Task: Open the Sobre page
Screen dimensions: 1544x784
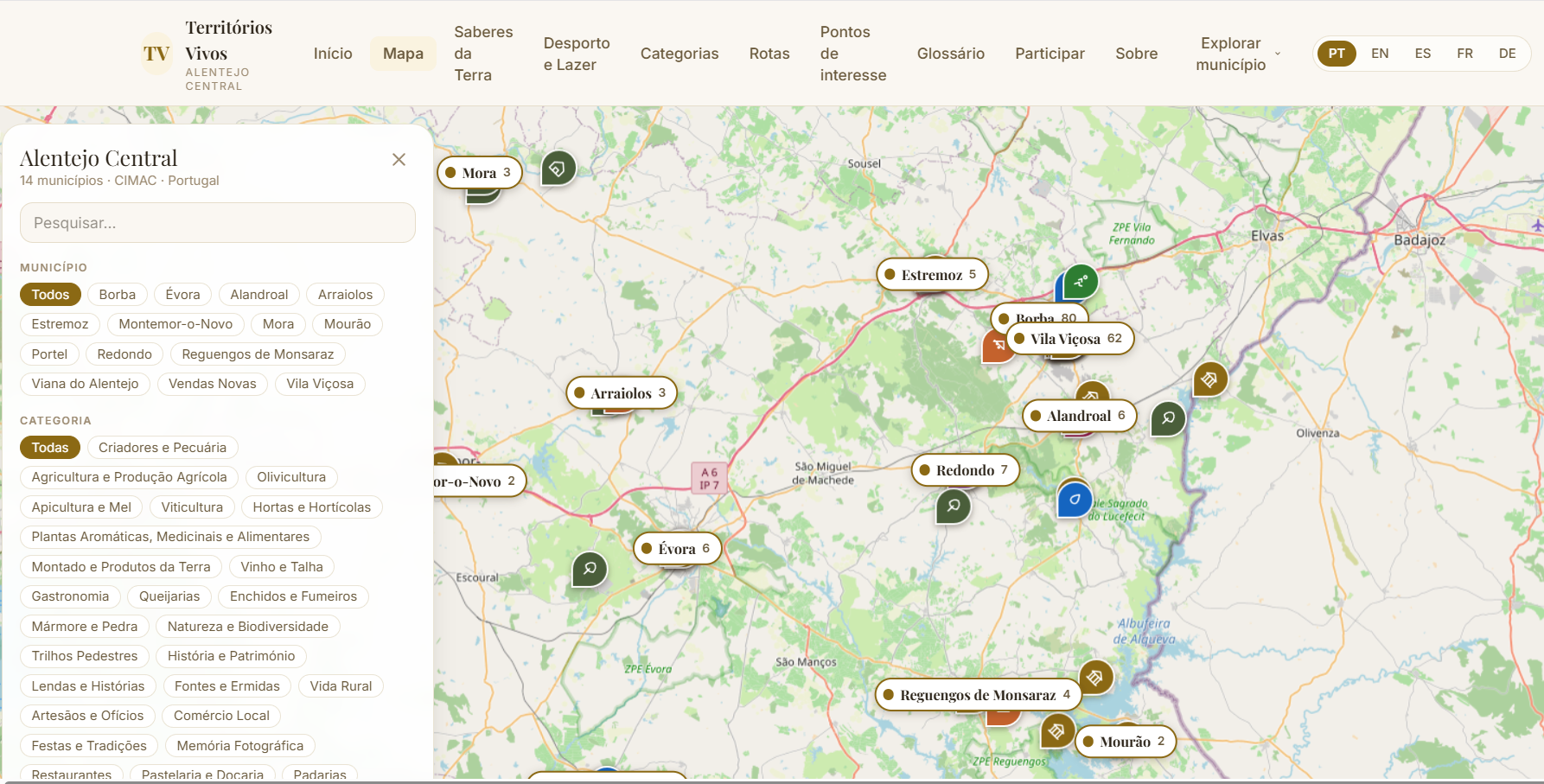Action: (x=1136, y=54)
